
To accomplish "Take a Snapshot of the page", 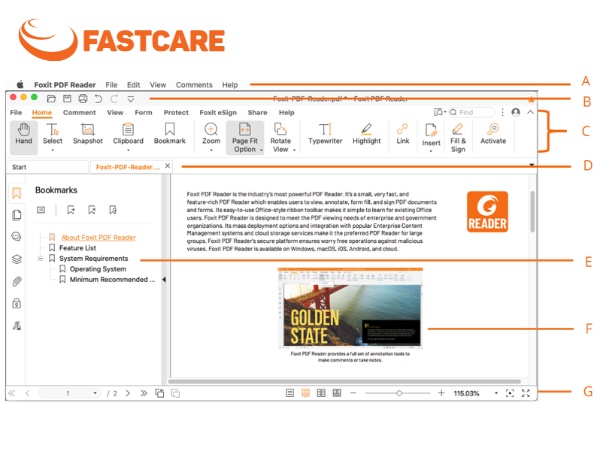I will [x=88, y=134].
